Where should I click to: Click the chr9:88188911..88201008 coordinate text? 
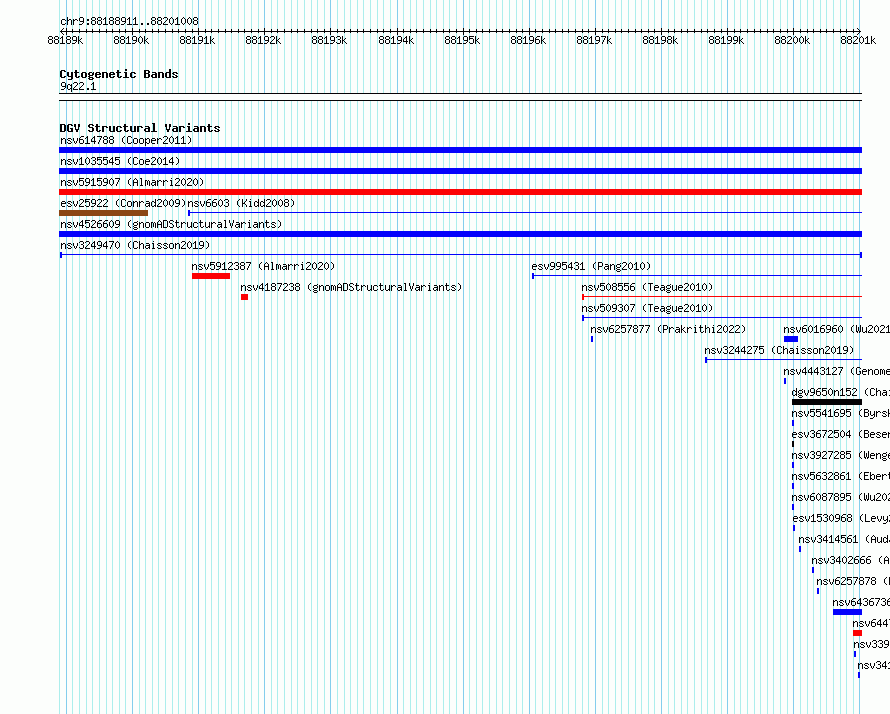129,22
